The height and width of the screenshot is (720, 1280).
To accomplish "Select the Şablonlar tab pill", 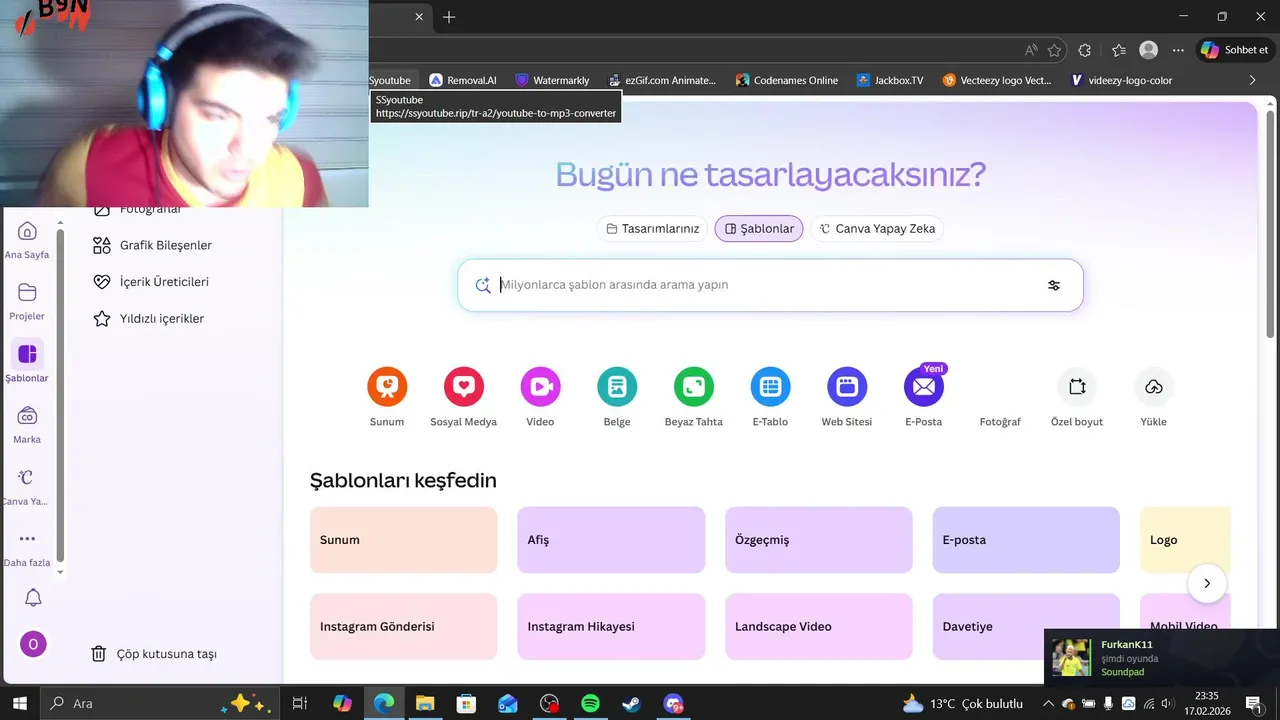I will [759, 229].
